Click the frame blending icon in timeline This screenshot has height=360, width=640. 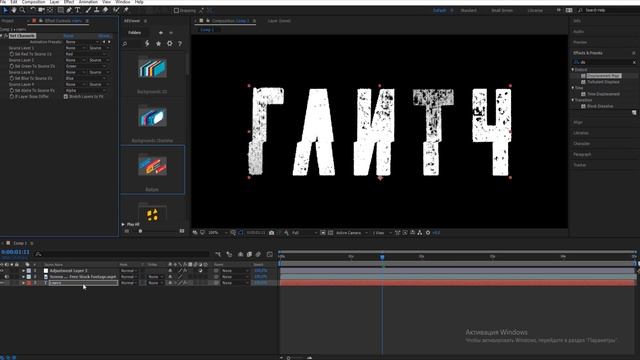click(249, 254)
